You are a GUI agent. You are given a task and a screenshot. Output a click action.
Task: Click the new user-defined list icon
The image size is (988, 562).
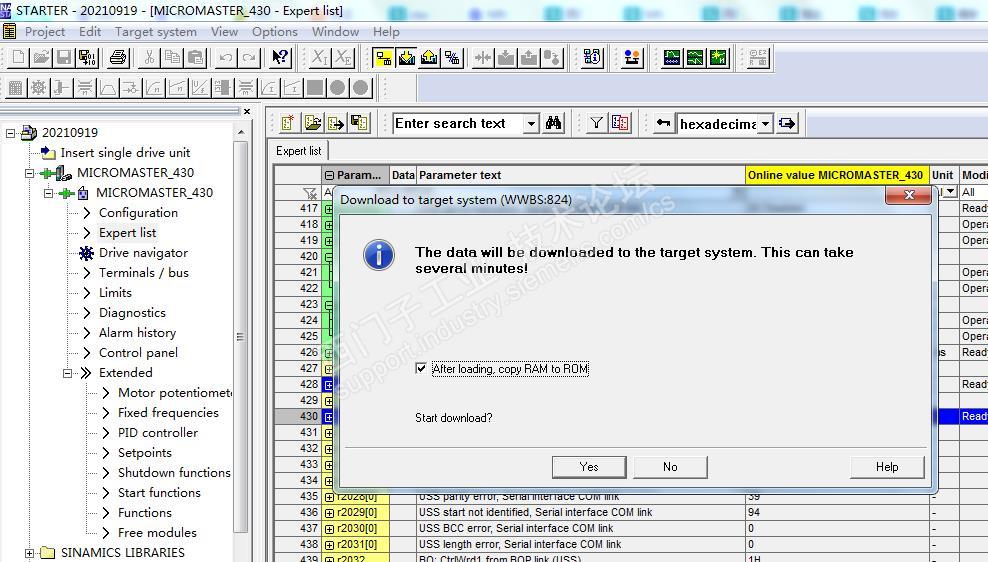288,123
